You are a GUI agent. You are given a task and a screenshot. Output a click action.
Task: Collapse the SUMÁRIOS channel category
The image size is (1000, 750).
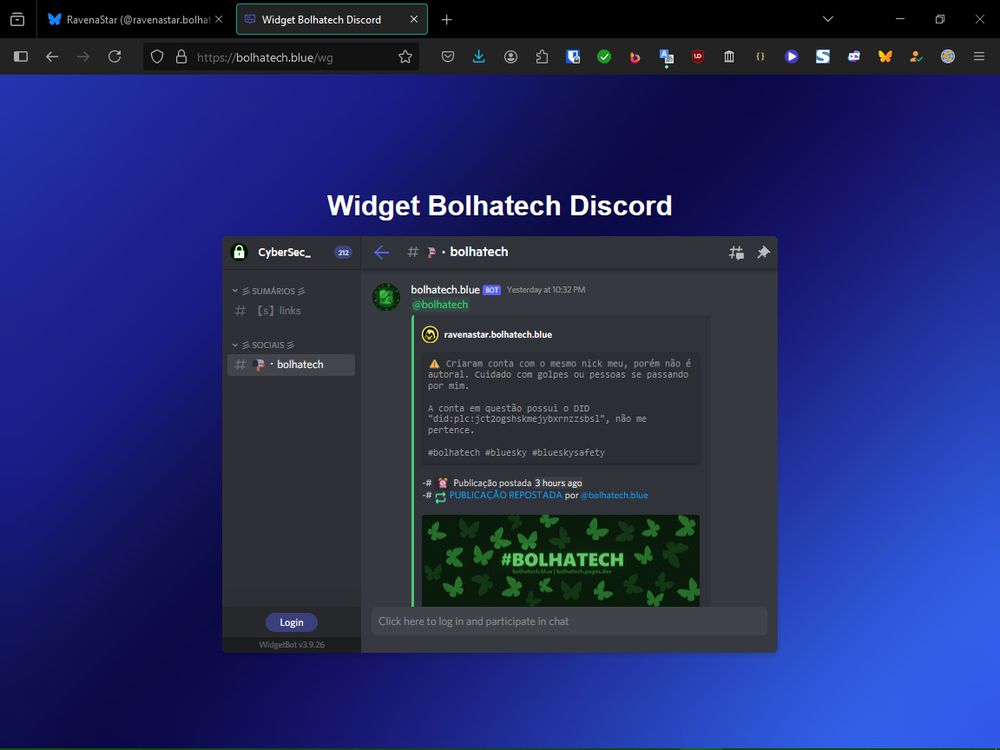pyautogui.click(x=268, y=291)
